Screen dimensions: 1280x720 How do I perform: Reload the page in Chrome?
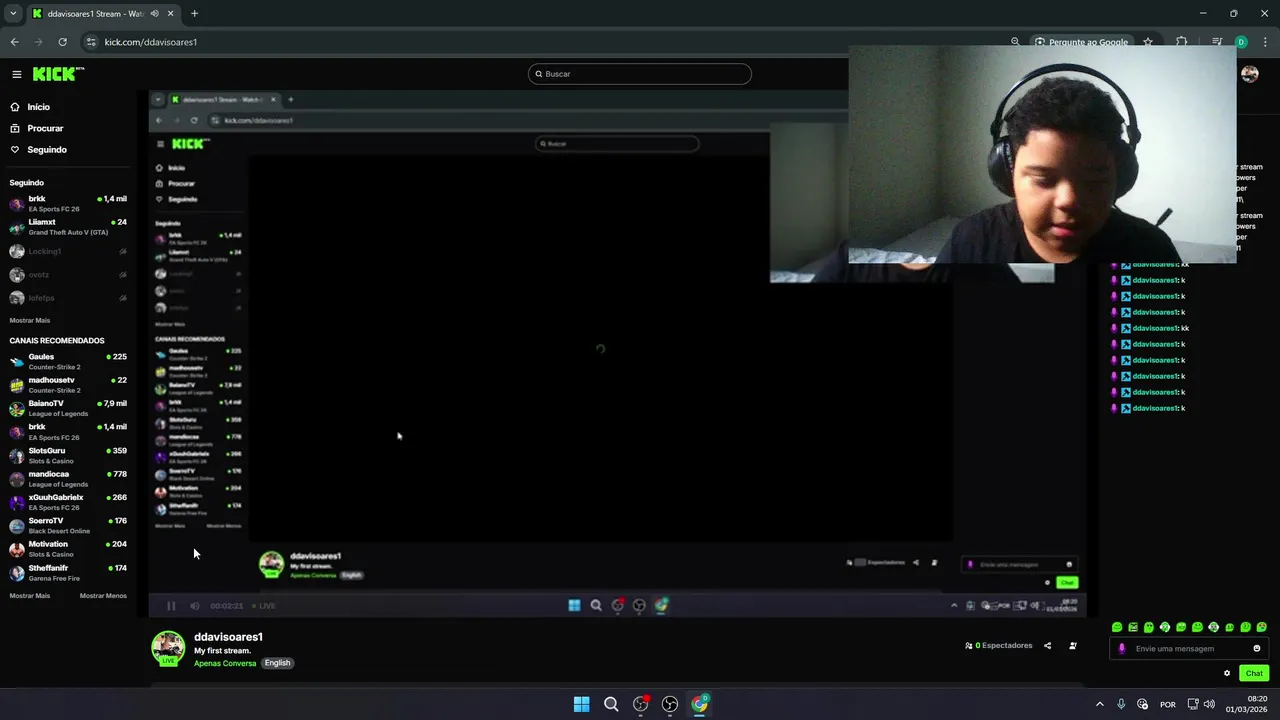62,42
